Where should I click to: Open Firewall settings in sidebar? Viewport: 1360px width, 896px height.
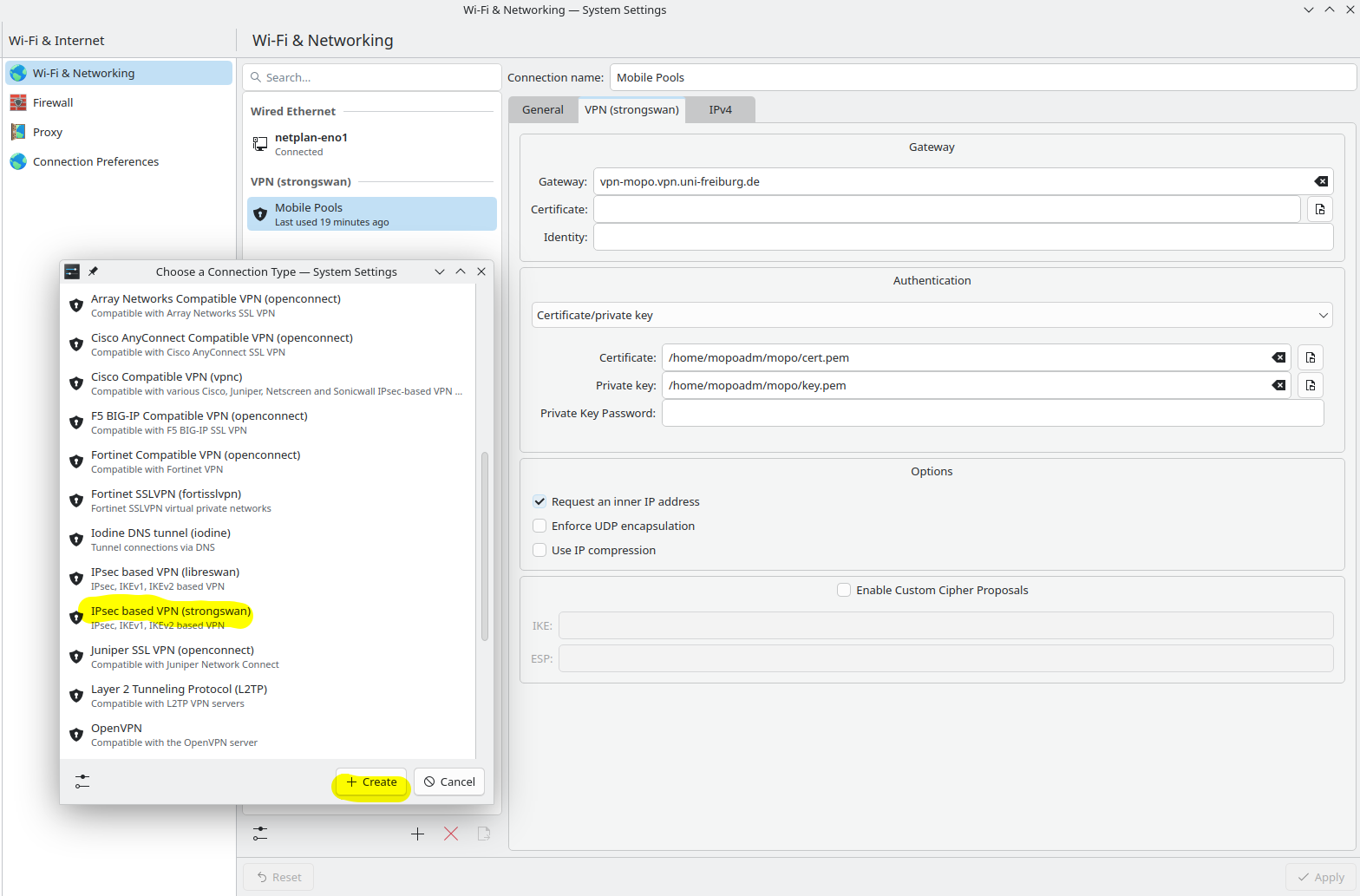tap(119, 102)
